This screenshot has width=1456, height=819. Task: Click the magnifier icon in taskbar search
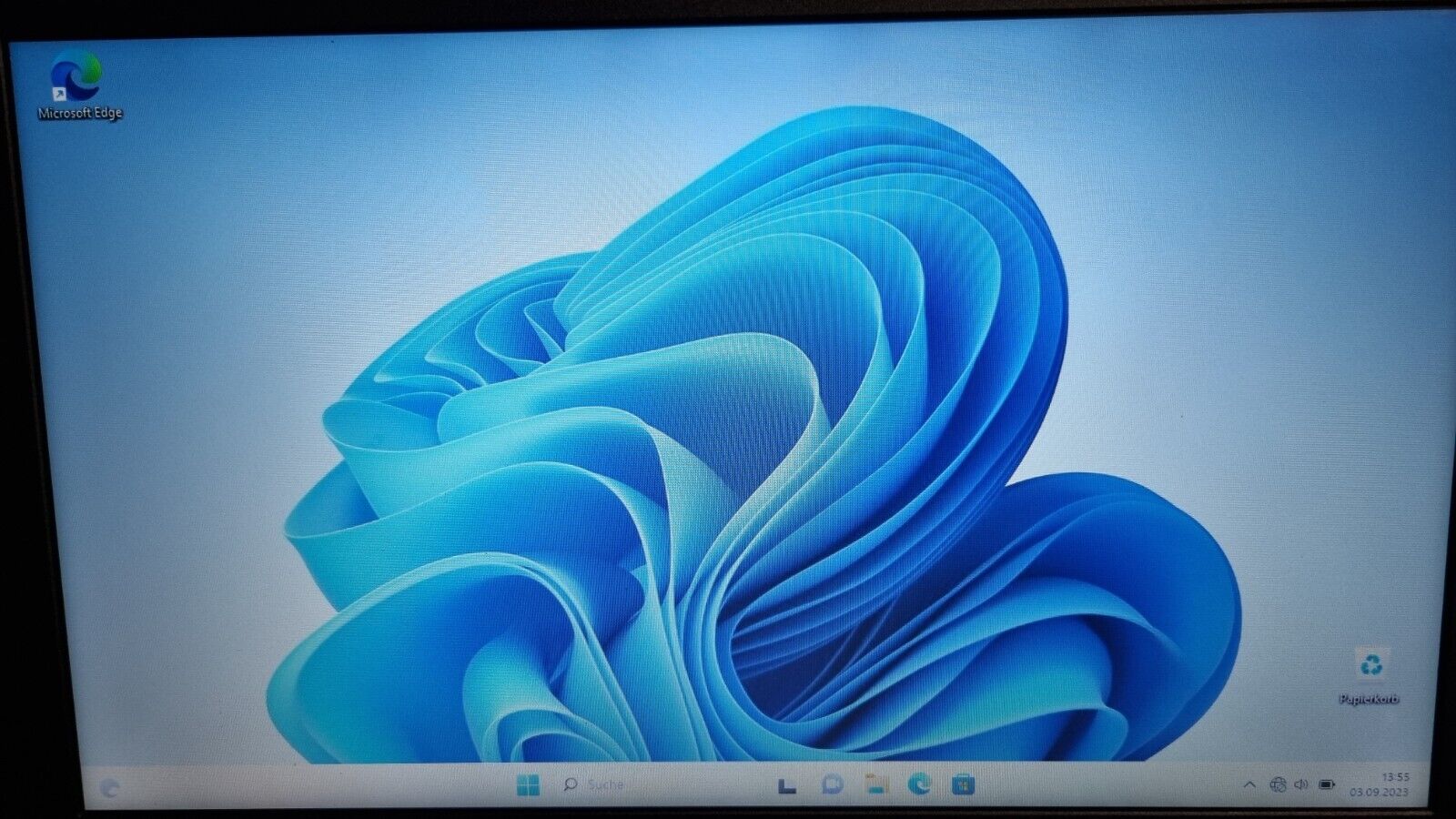pos(571,784)
